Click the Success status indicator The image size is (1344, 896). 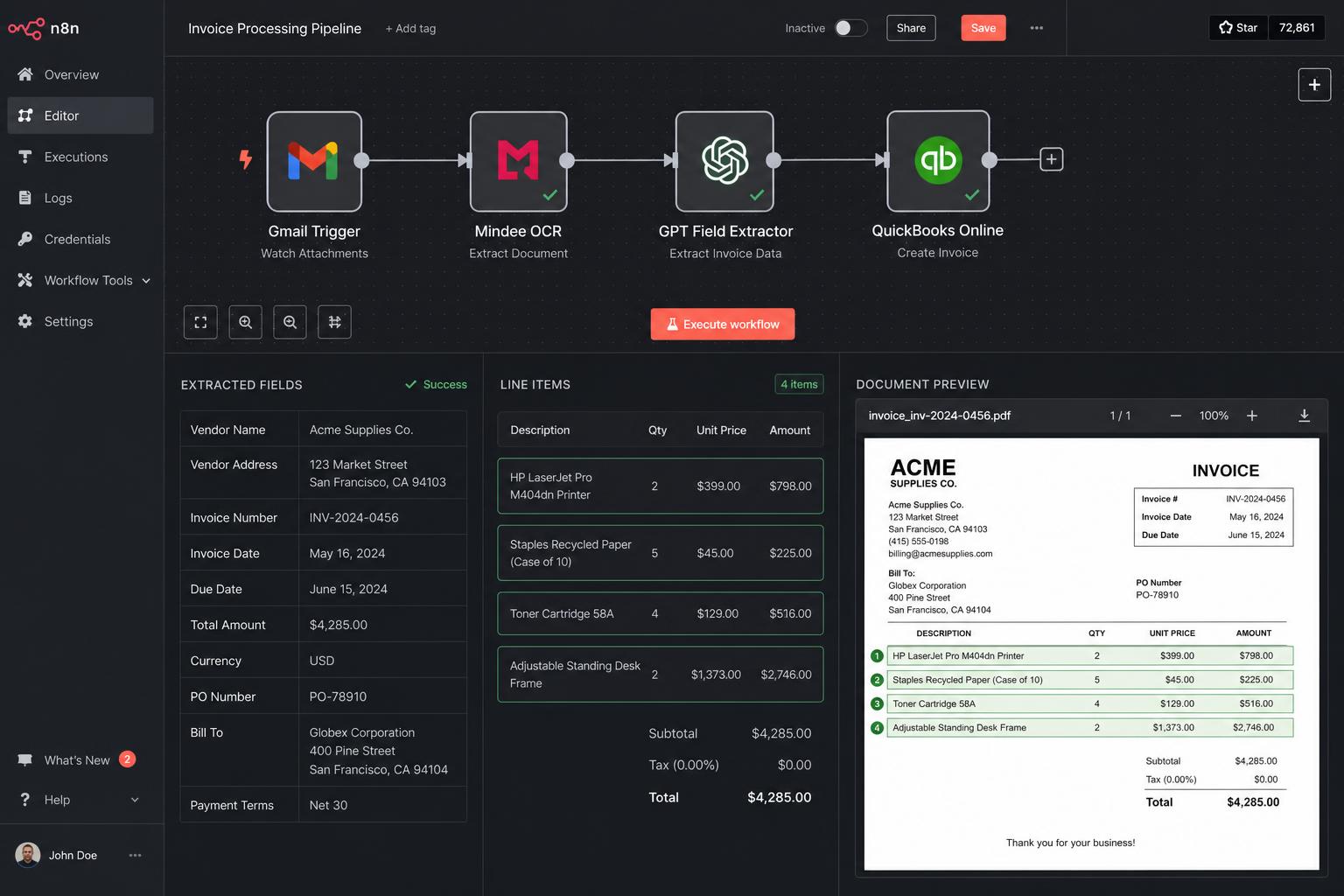(436, 384)
